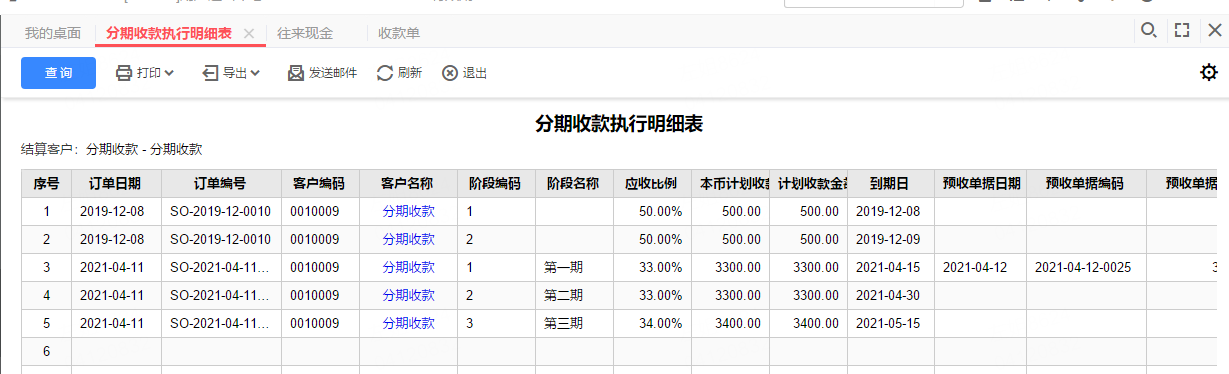The width and height of the screenshot is (1229, 374).
Task: Toggle the fullscreen expand icon
Action: coord(1182,31)
